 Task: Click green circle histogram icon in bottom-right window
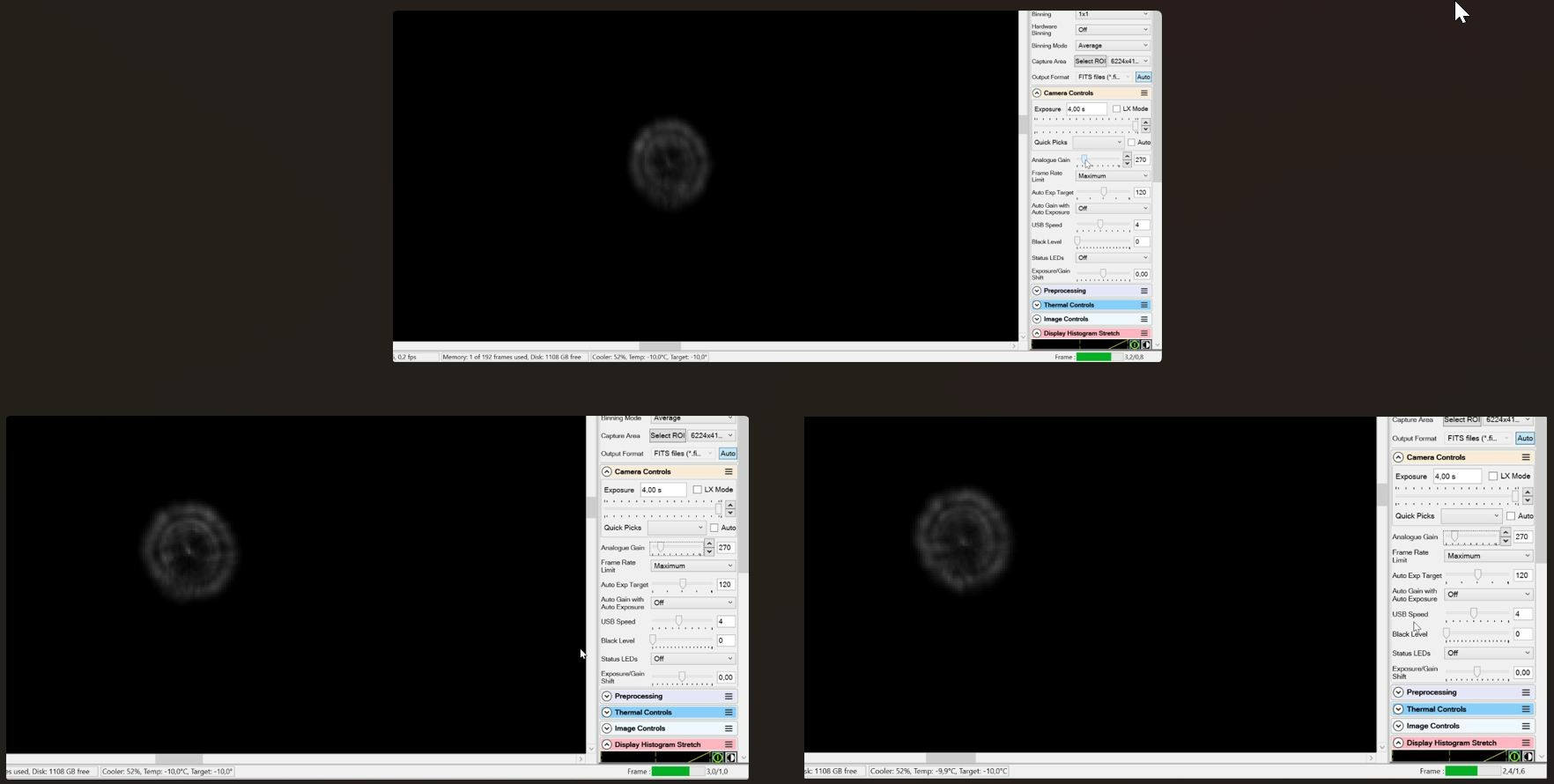pyautogui.click(x=1514, y=756)
